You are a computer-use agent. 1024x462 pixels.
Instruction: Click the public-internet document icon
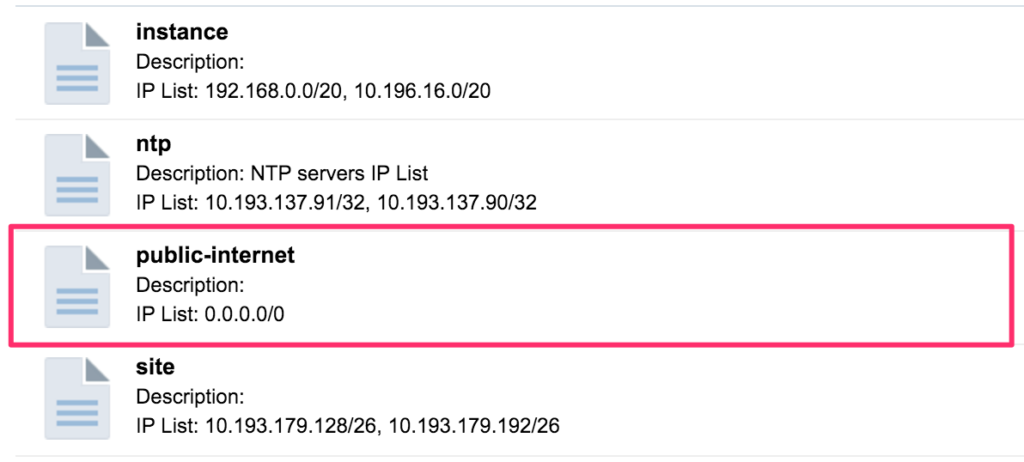point(77,286)
